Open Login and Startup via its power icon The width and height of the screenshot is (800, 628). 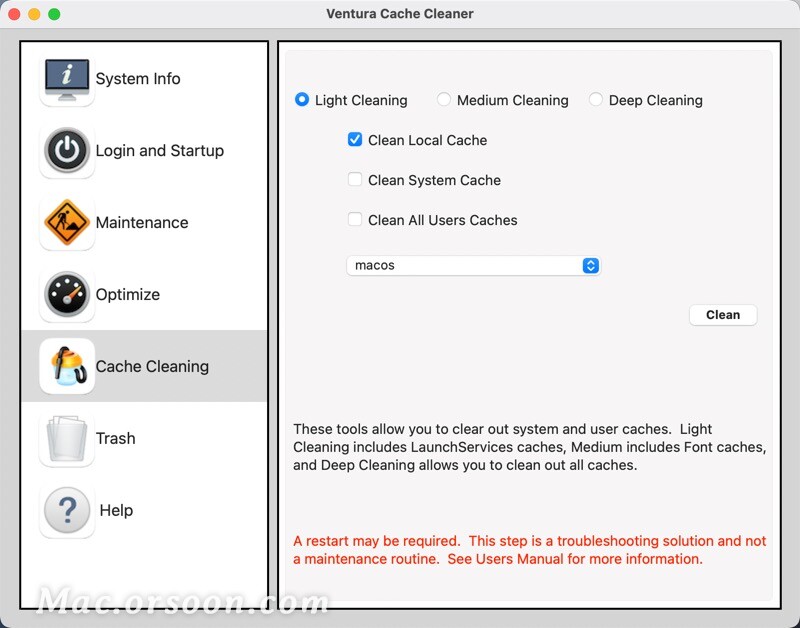pos(66,150)
